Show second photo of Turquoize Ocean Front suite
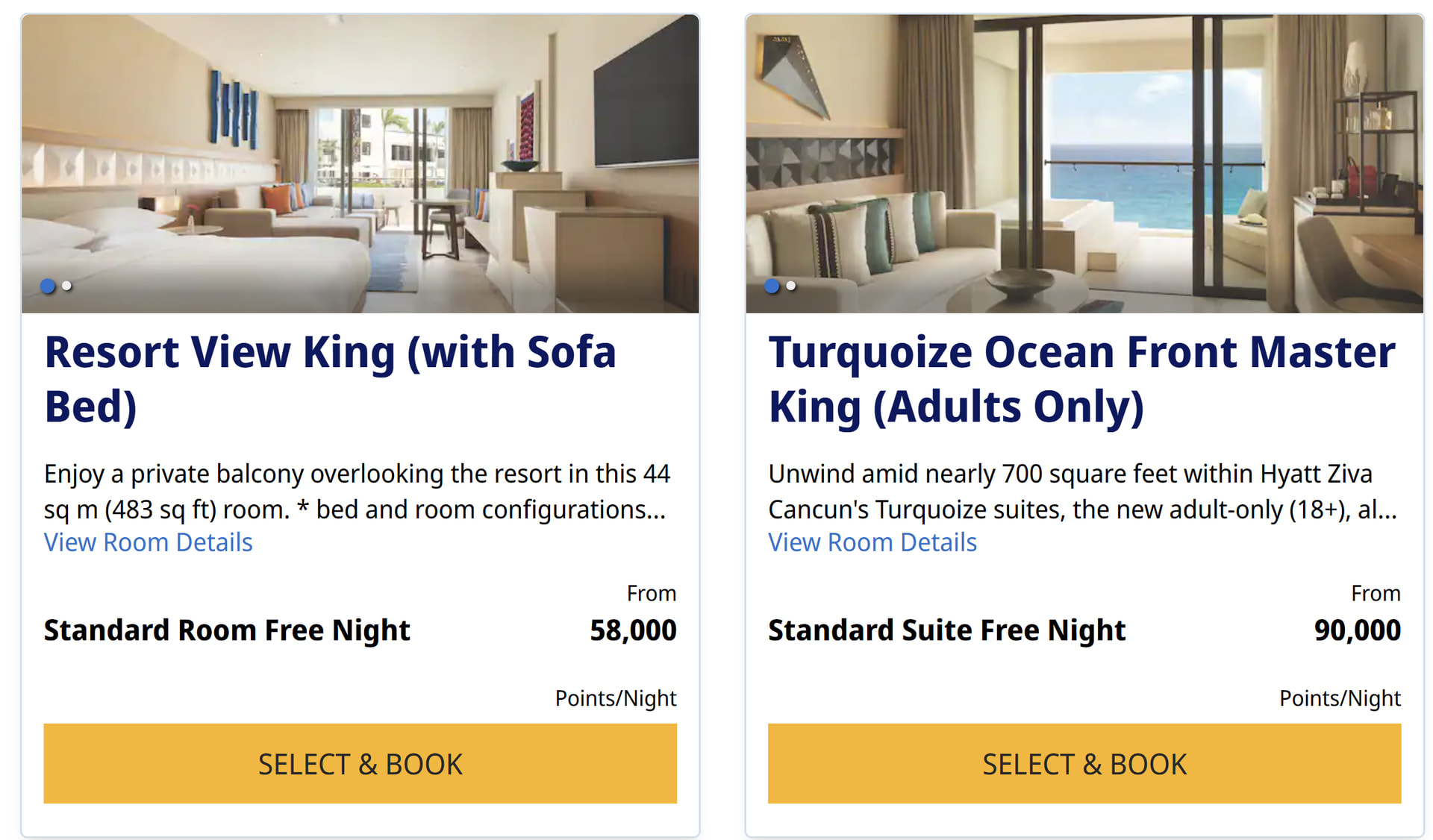Image resolution: width=1433 pixels, height=840 pixels. pos(791,286)
